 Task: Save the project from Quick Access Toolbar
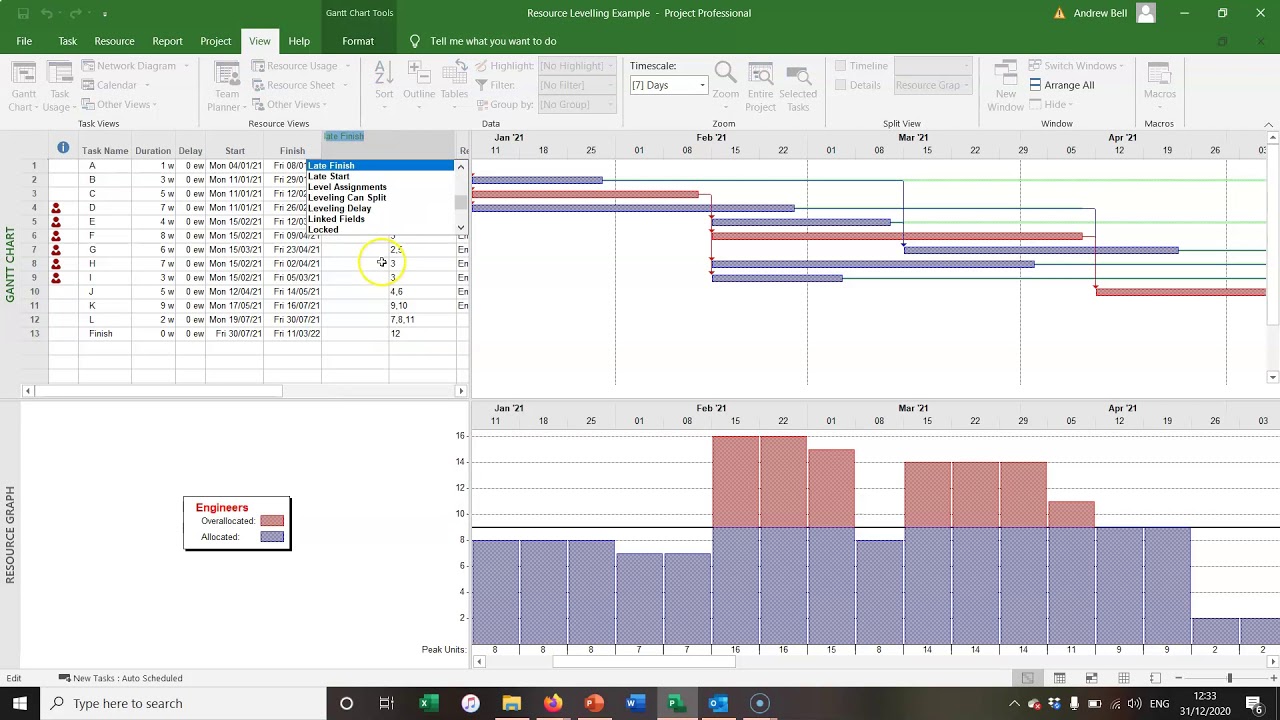click(x=23, y=13)
